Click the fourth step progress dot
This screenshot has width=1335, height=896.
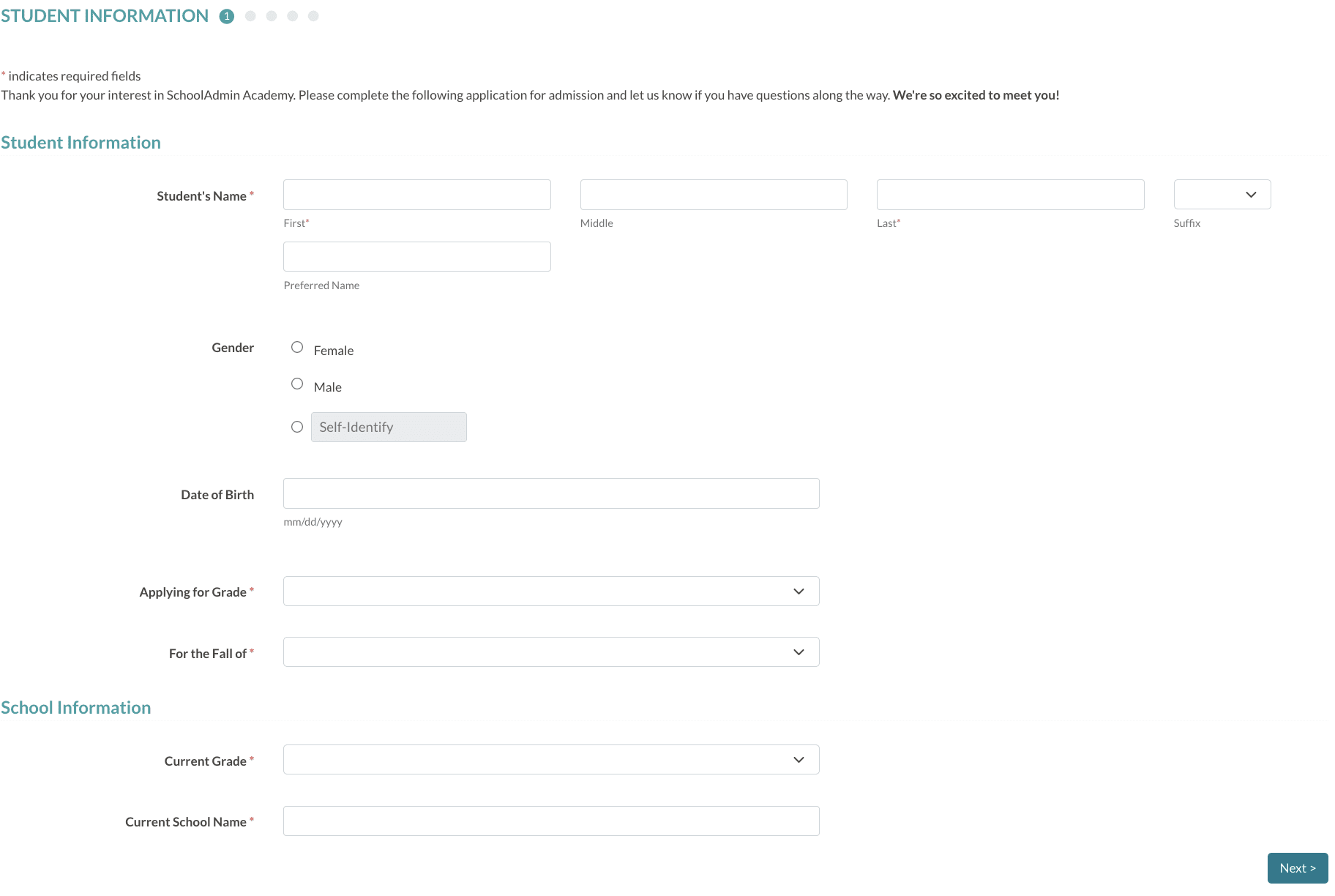pos(293,16)
